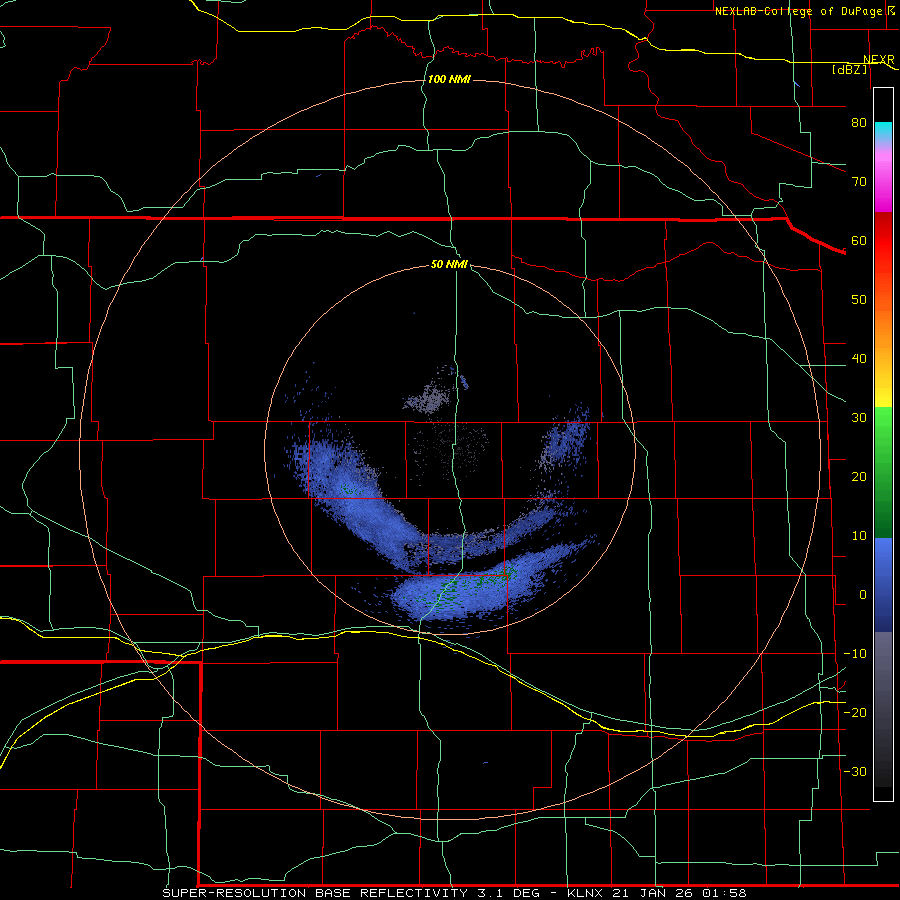
Task: Click the 40 value on the dBZ scale
Action: tap(859, 359)
